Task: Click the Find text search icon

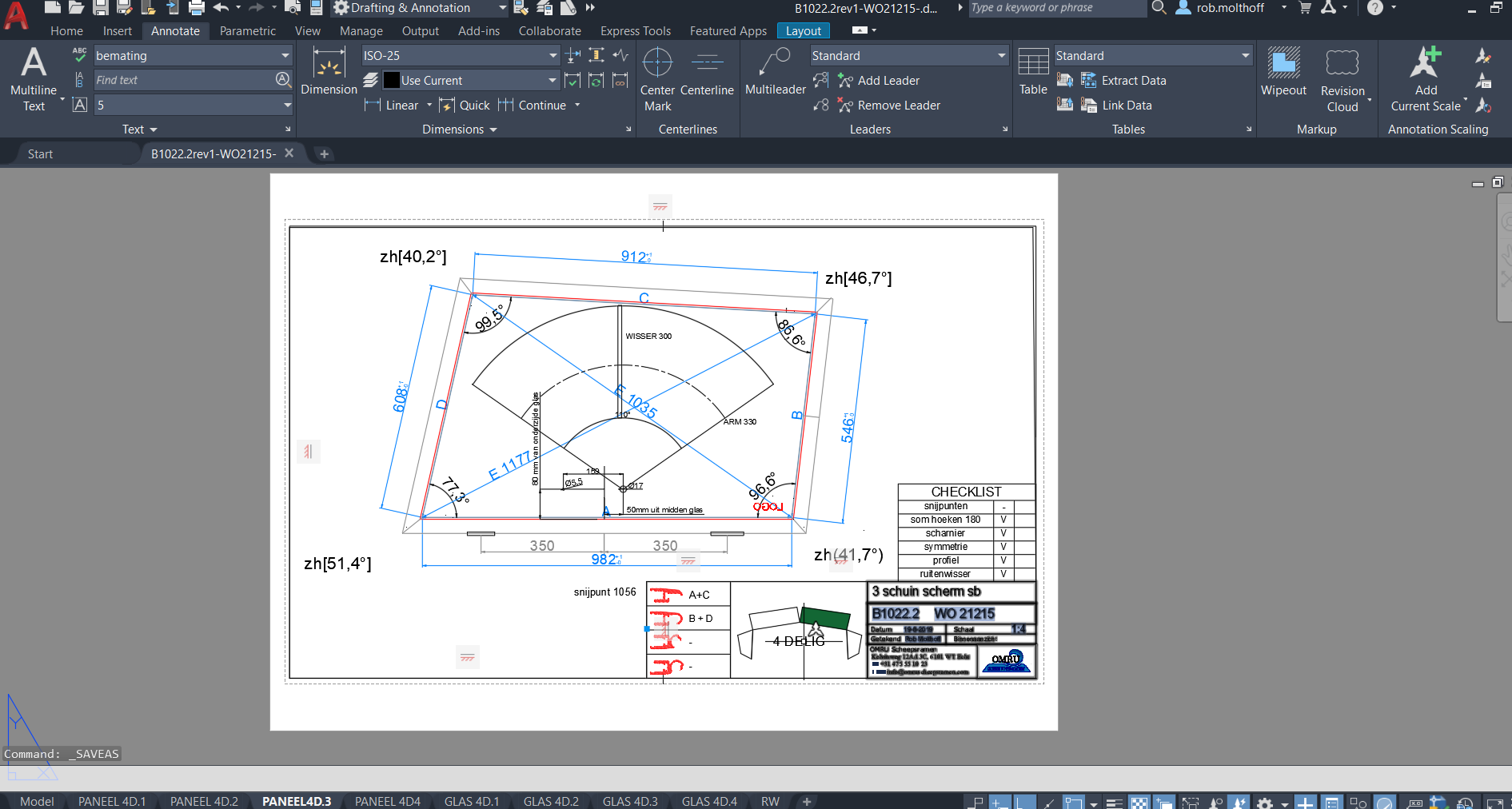Action: (282, 79)
